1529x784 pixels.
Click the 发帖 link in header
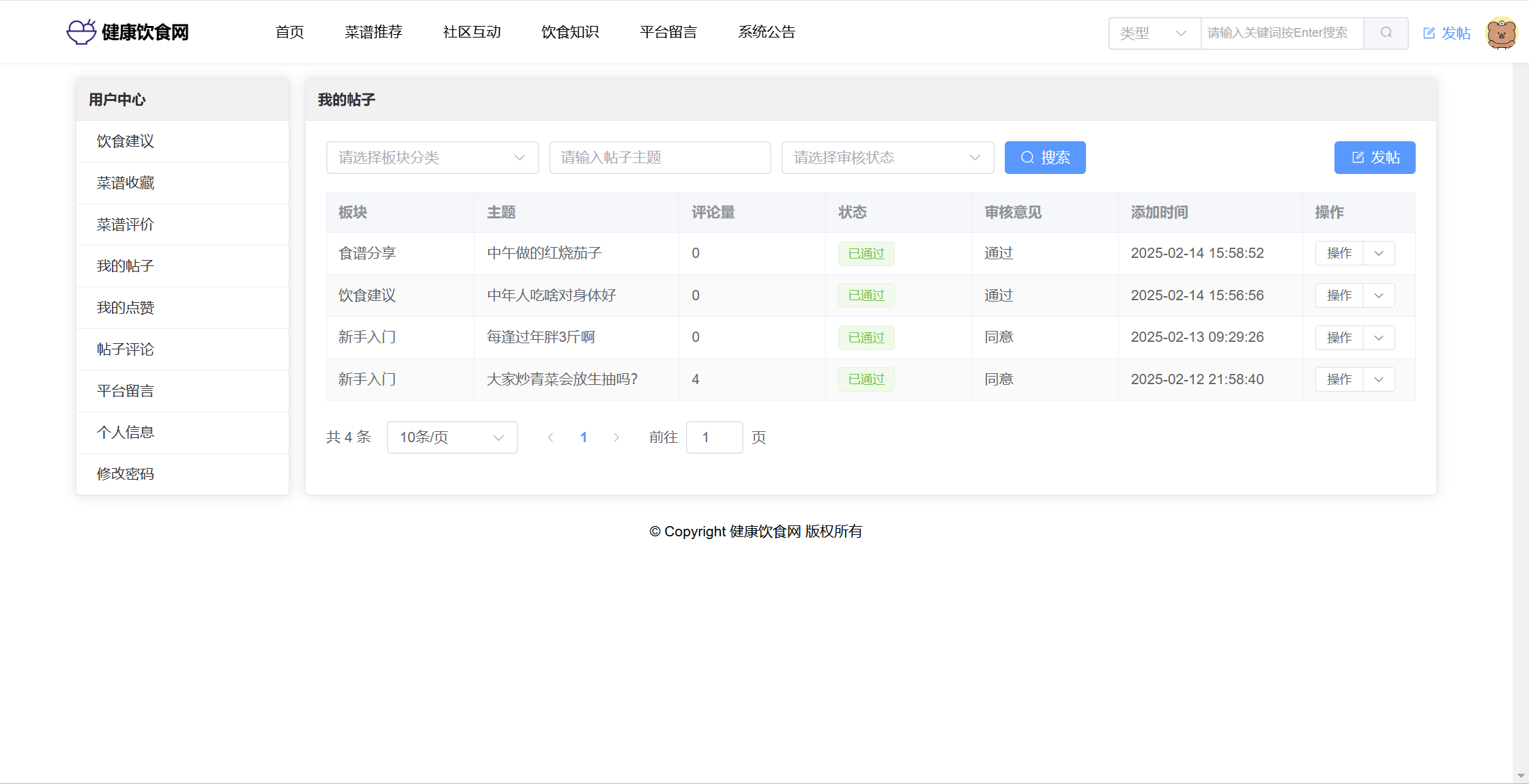coord(1446,33)
